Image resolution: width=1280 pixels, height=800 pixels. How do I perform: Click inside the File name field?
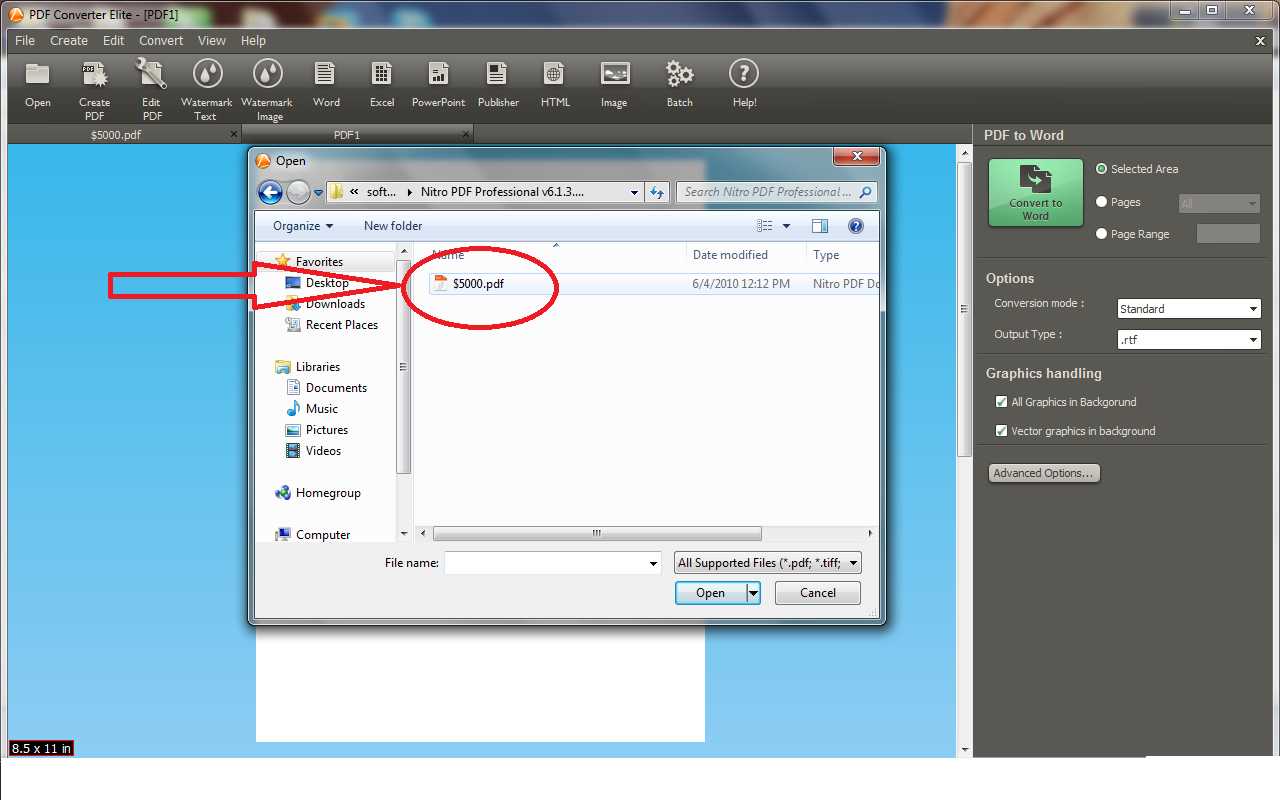(x=545, y=562)
